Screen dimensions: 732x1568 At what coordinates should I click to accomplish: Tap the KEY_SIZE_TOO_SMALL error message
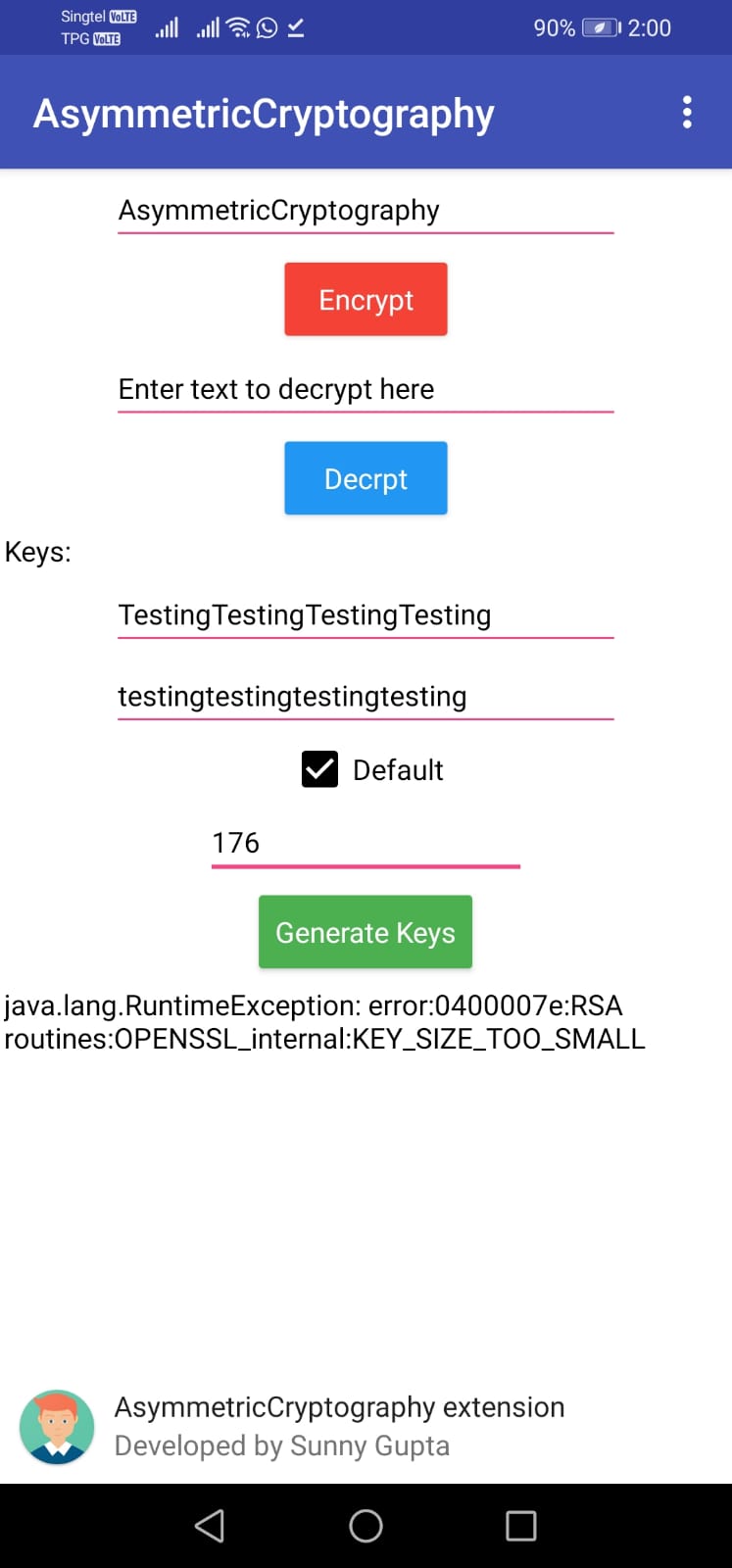pyautogui.click(x=323, y=1022)
